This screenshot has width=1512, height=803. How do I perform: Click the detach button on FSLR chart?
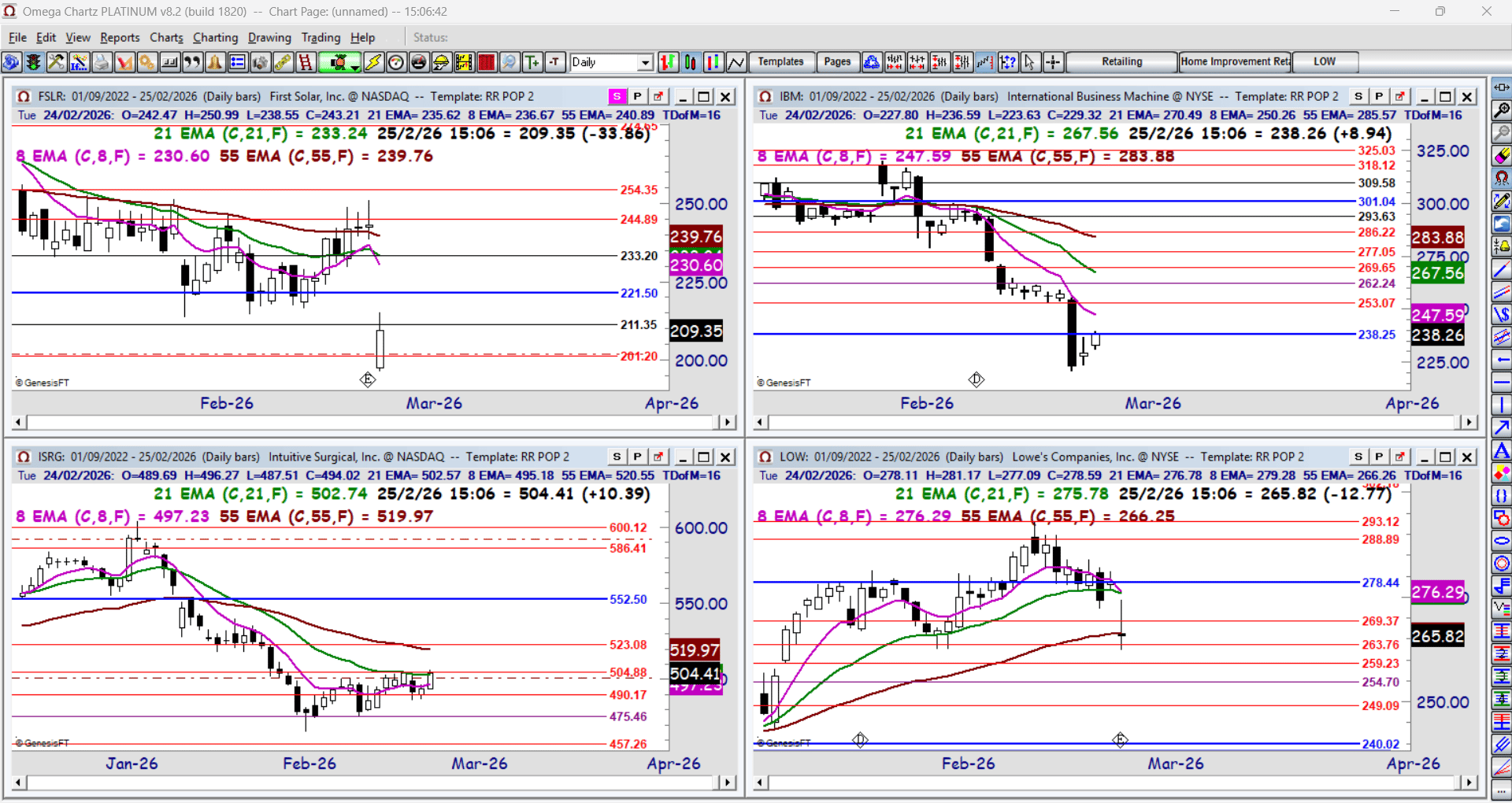click(x=658, y=97)
